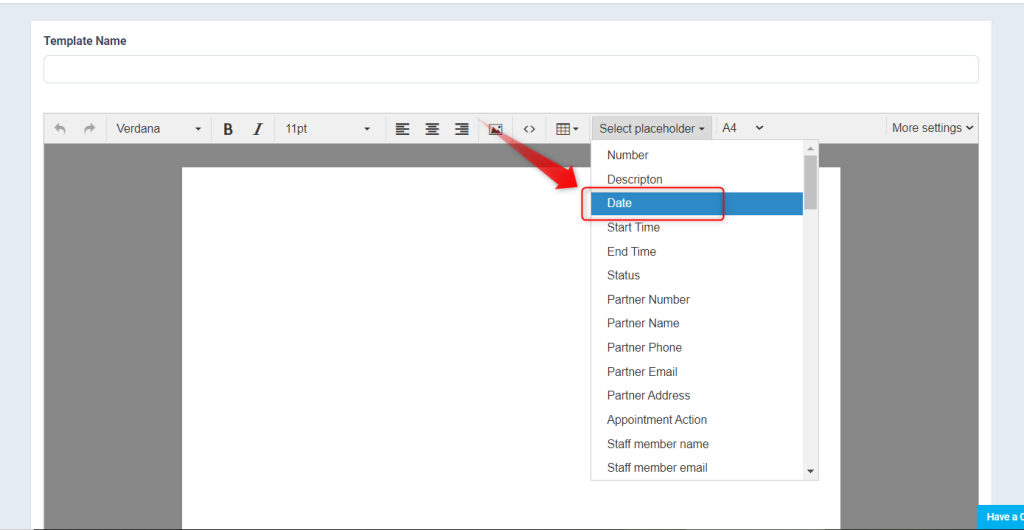
Task: Insert the Partner Address placeholder
Action: (x=697, y=396)
